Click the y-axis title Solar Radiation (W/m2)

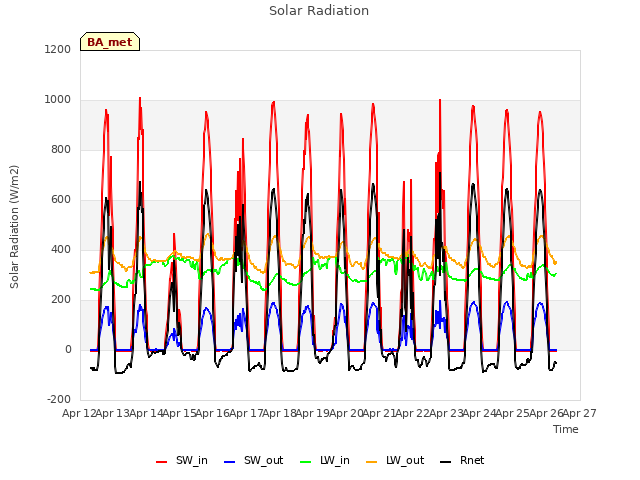[x=14, y=227]
